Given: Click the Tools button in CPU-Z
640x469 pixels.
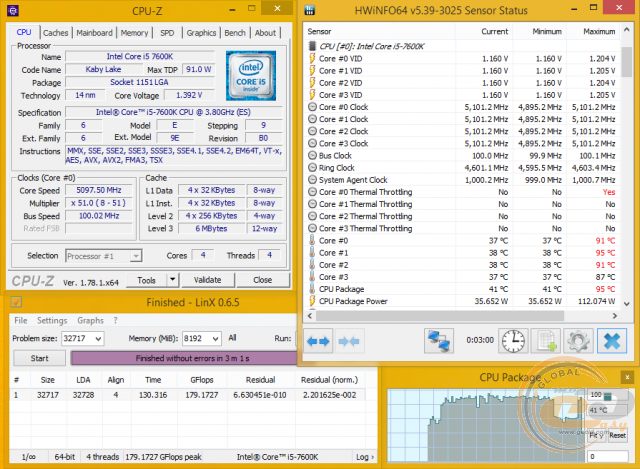Looking at the screenshot, I should [147, 280].
